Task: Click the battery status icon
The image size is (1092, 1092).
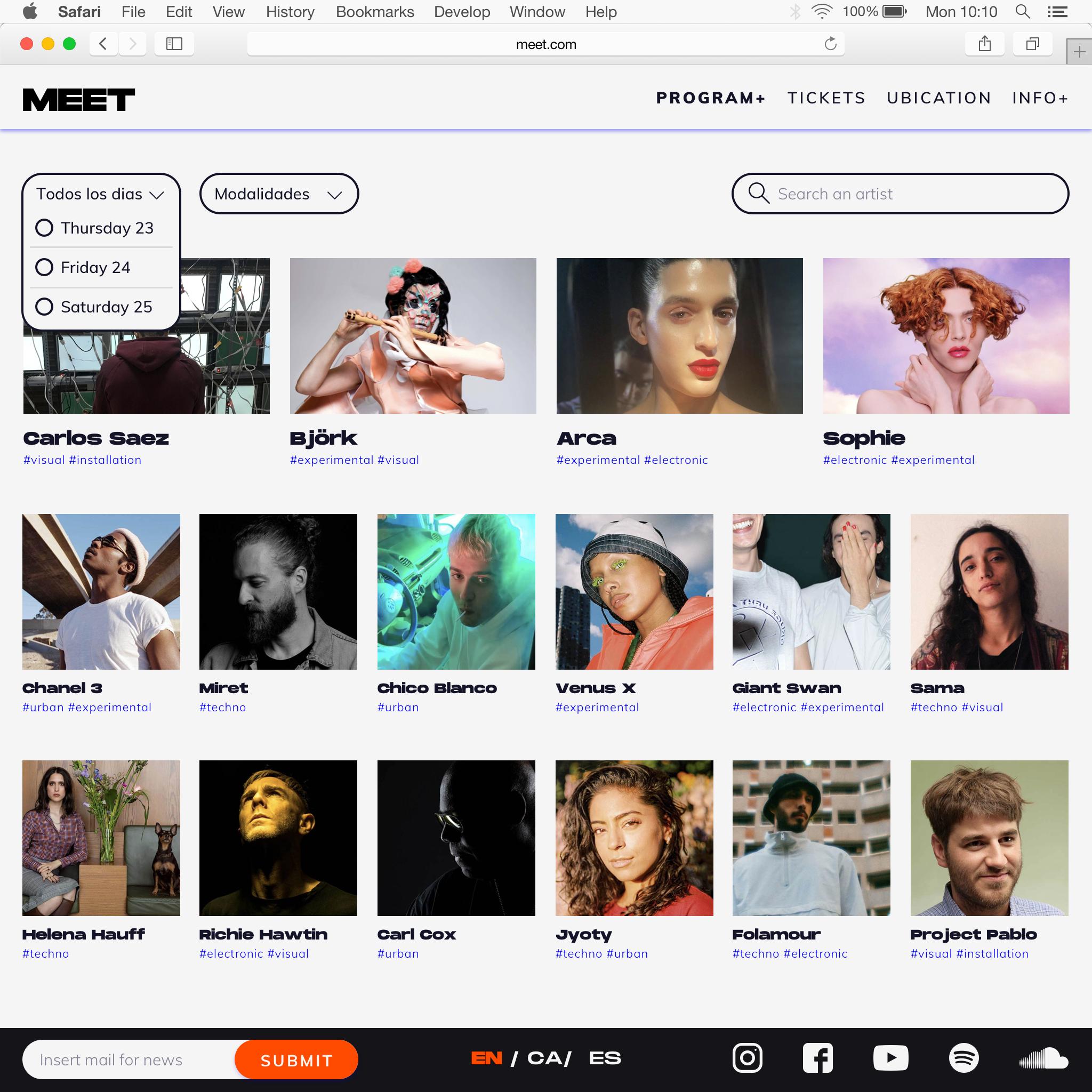Action: [x=895, y=11]
